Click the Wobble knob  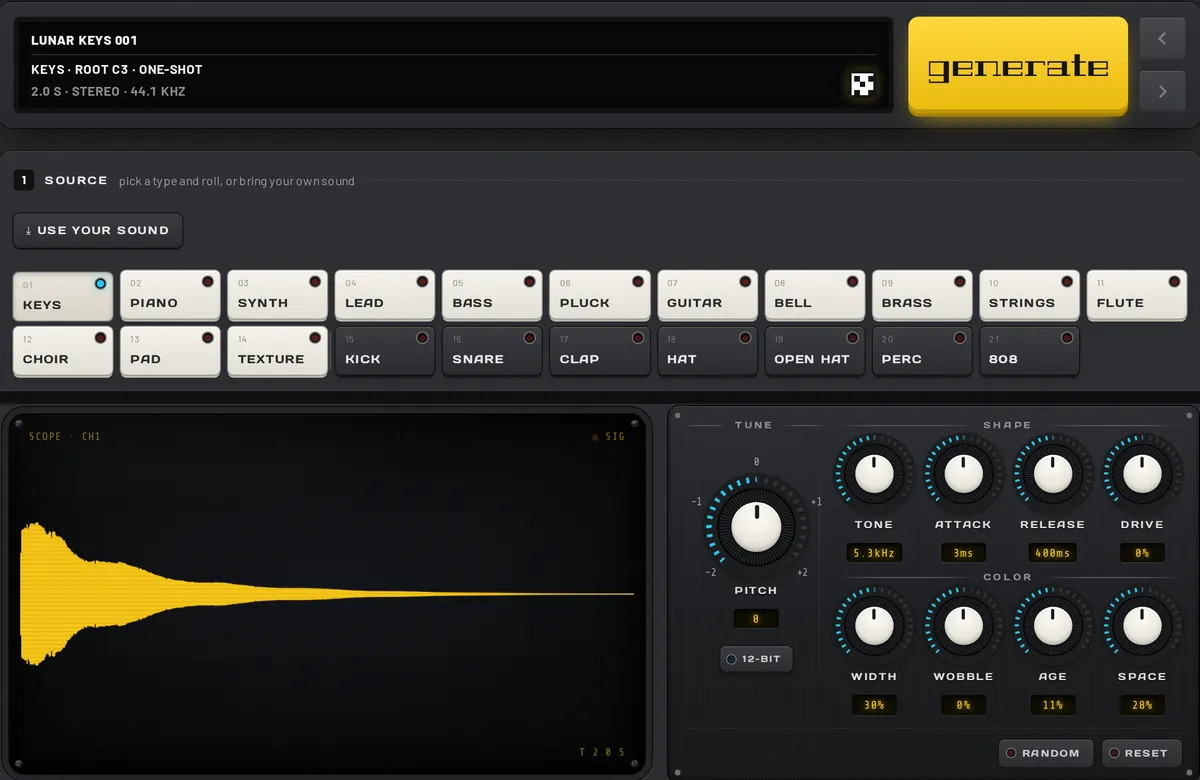[963, 626]
